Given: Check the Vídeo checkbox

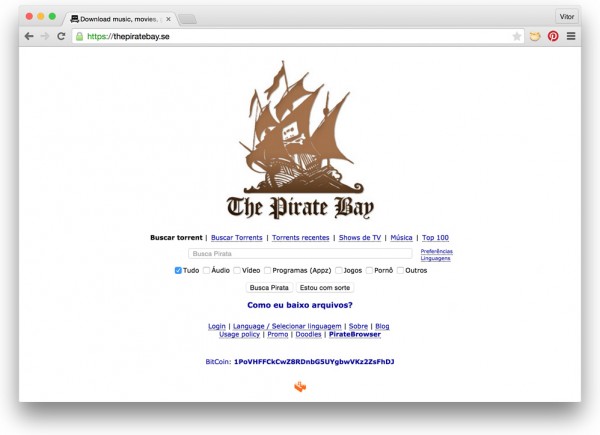Looking at the screenshot, I should [237, 270].
